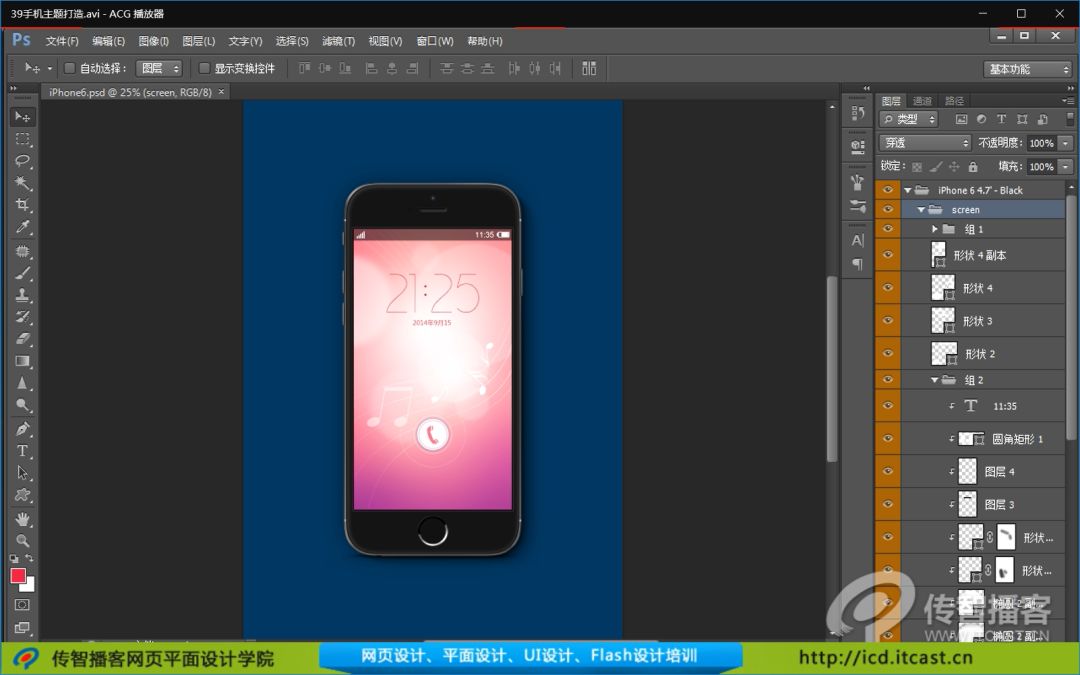Select the Eyedropper tool

[x=22, y=228]
